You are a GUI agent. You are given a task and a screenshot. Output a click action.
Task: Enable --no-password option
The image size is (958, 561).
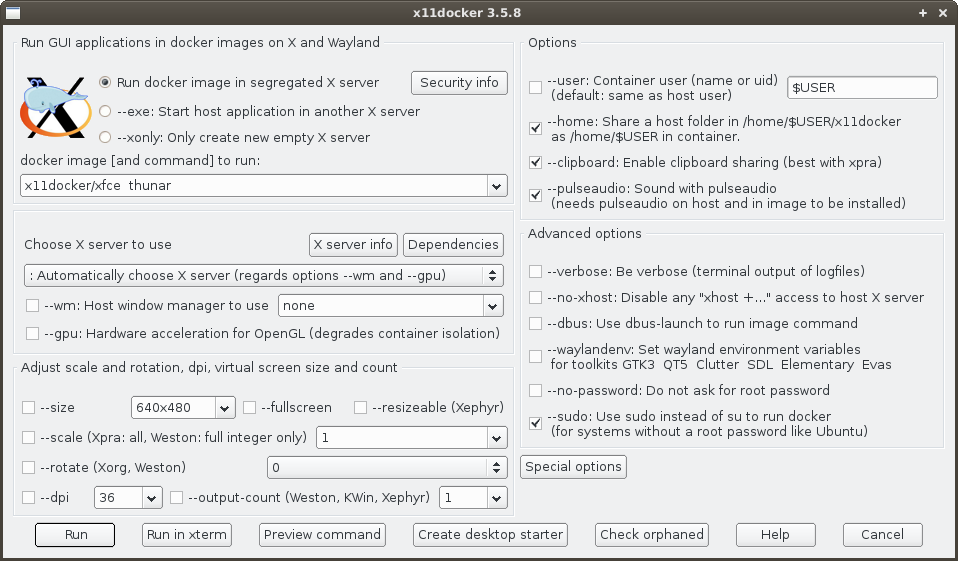pos(536,390)
